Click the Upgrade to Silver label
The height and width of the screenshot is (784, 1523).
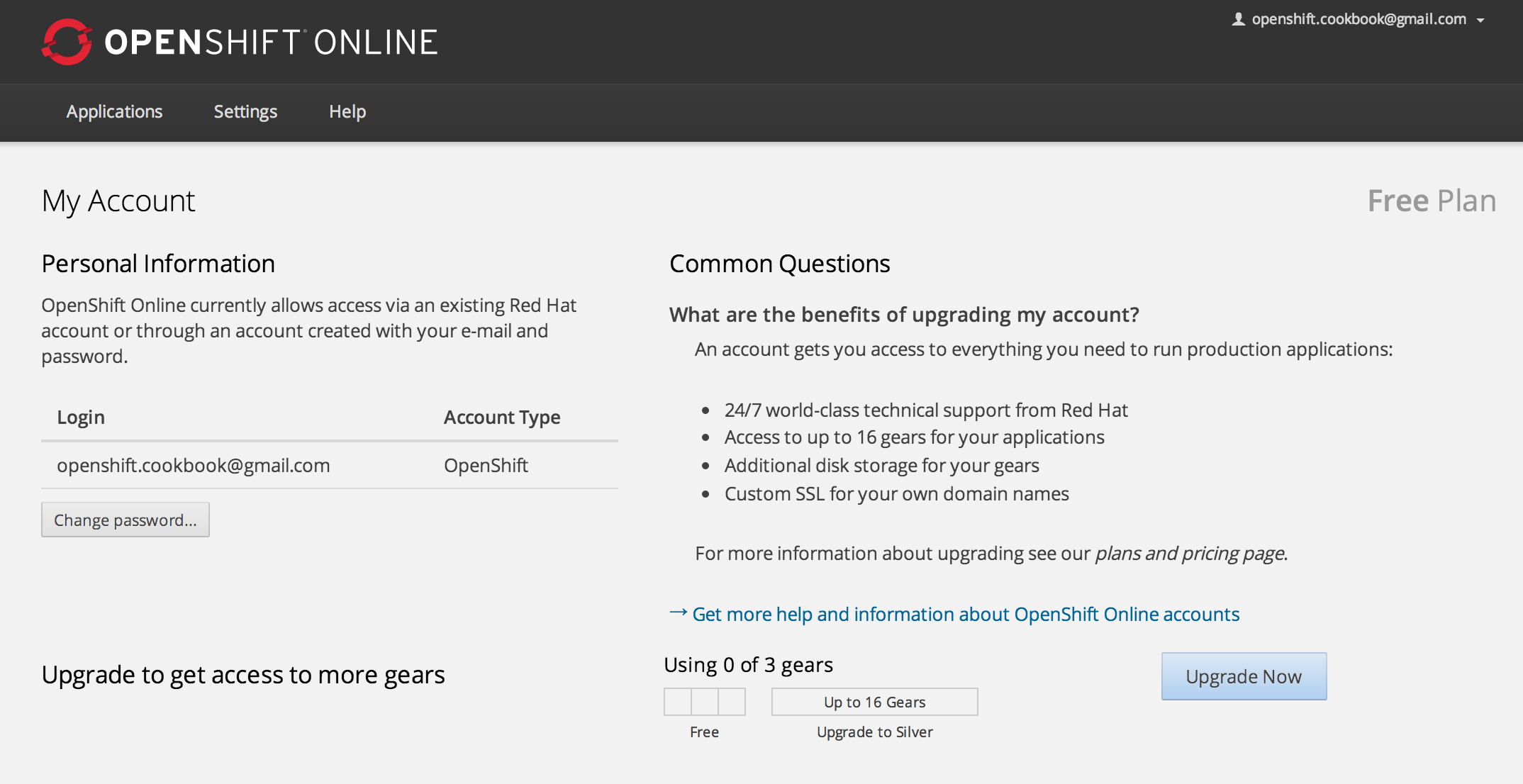(x=874, y=732)
